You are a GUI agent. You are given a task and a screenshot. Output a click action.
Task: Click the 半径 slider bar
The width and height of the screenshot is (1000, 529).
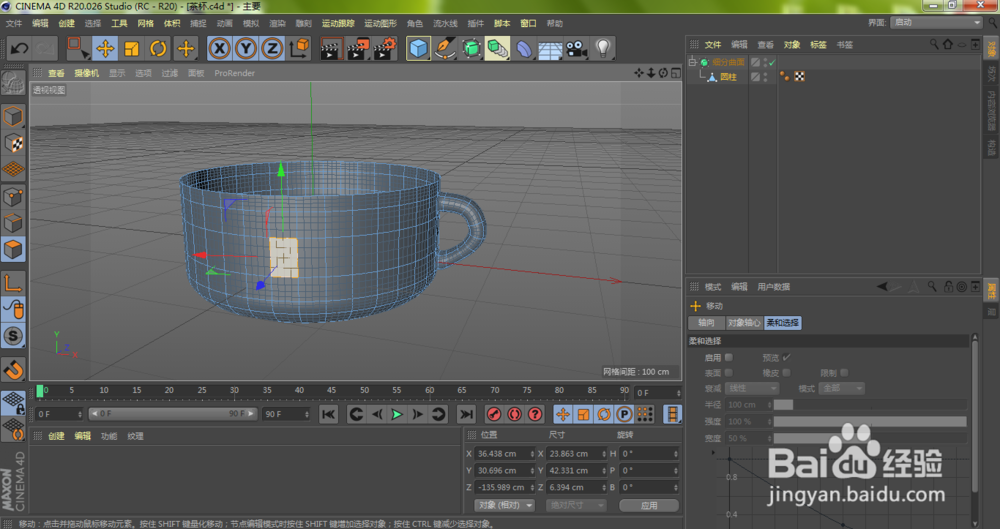click(870, 405)
